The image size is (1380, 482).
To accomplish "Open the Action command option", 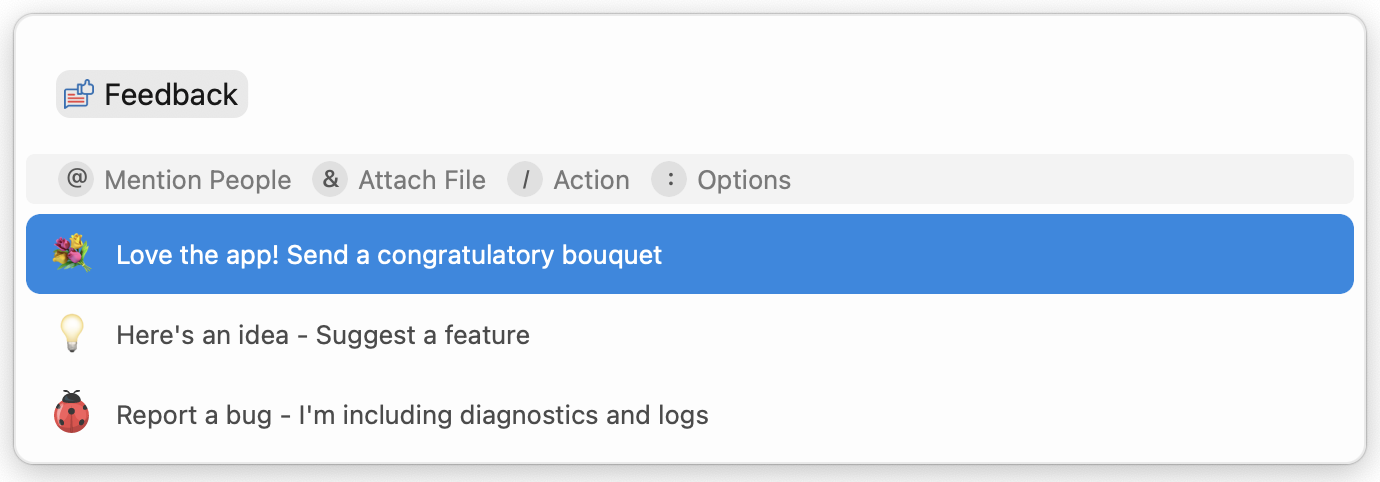I will 591,180.
